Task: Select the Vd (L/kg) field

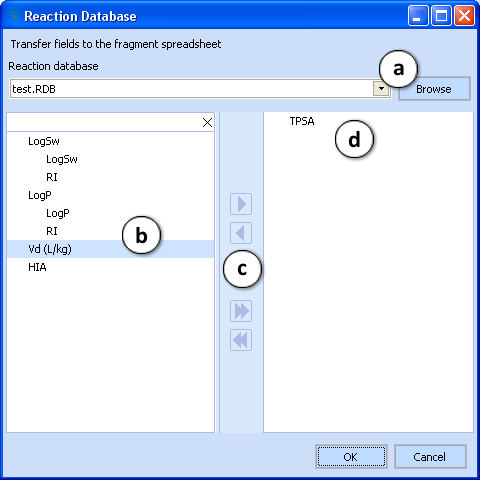Action: (x=110, y=249)
